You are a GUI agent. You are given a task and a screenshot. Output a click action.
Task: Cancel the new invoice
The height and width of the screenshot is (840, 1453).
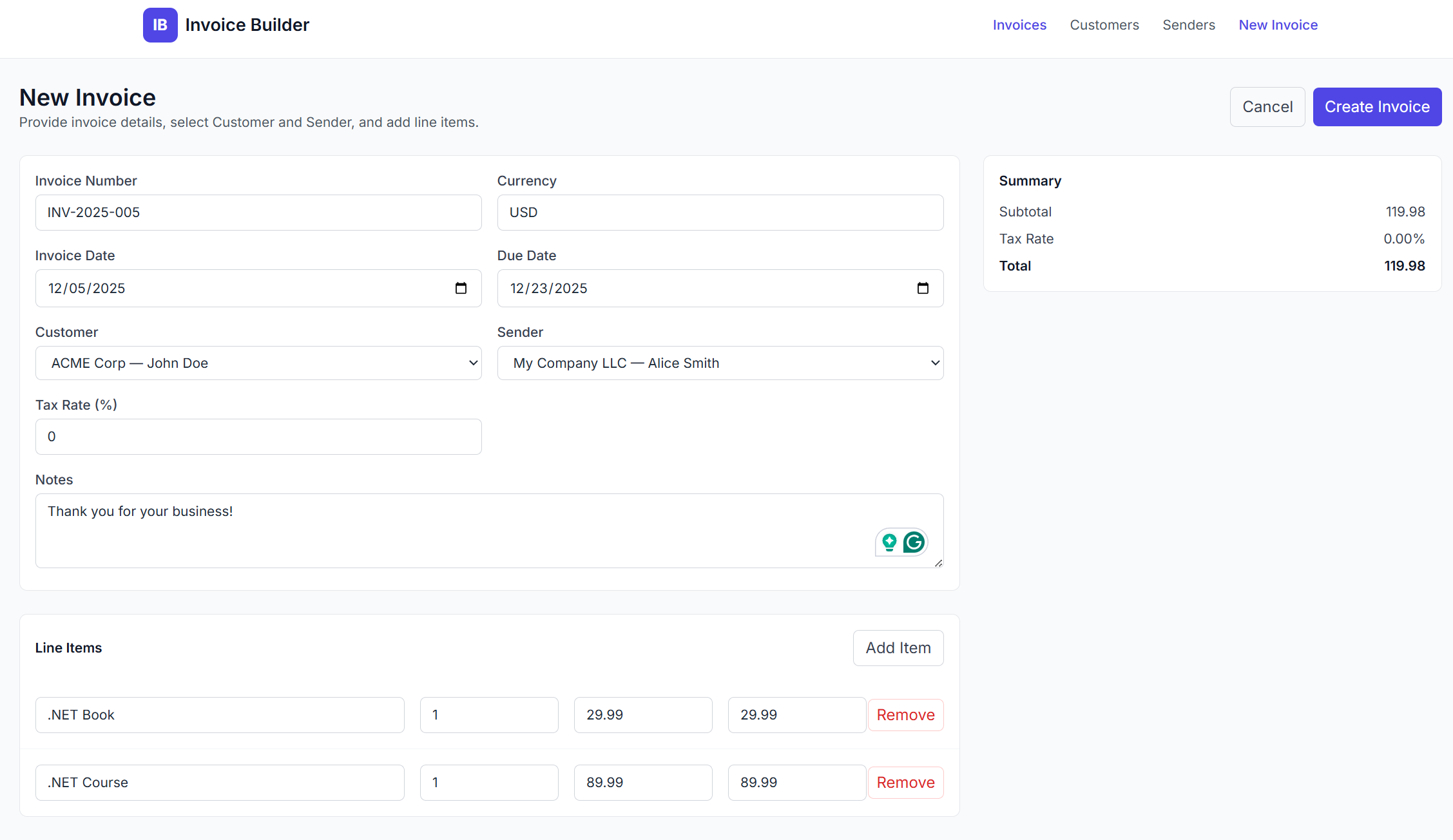tap(1267, 106)
